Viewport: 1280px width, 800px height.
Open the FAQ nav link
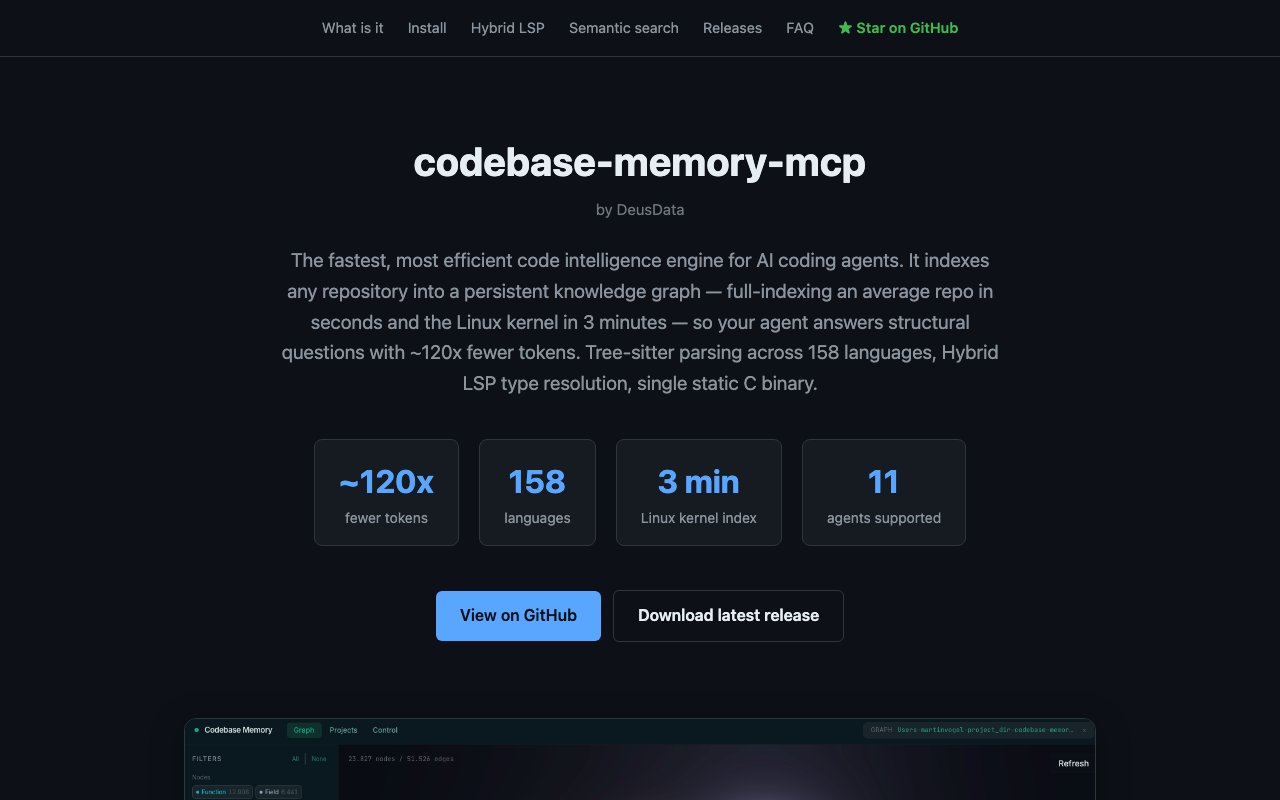pos(800,28)
